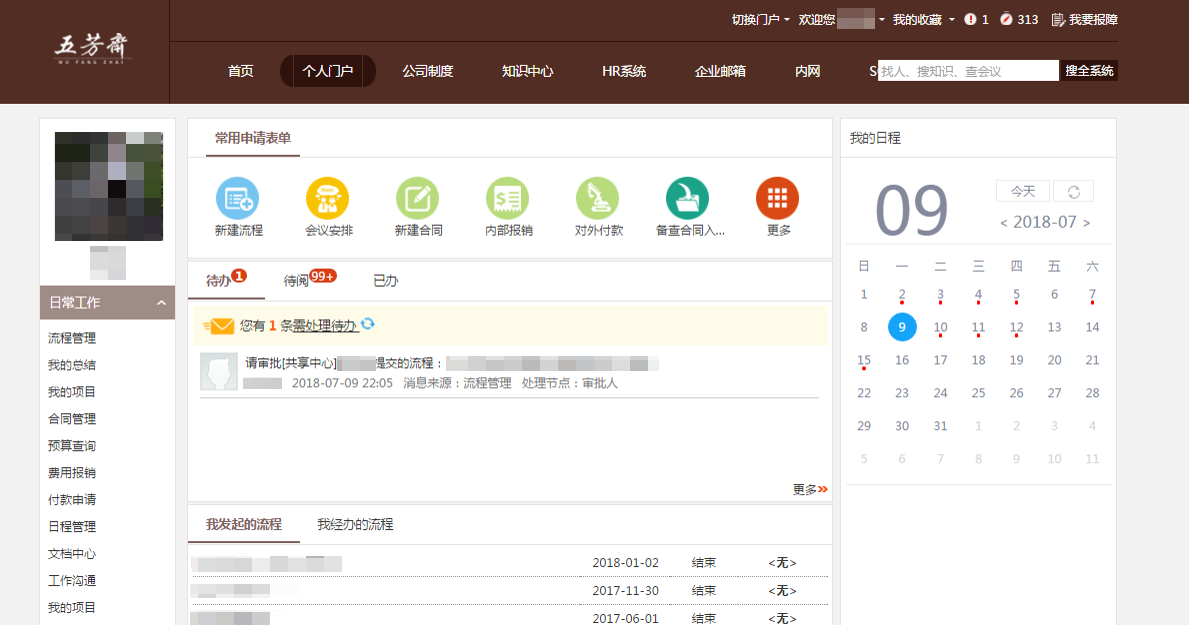The width and height of the screenshot is (1189, 625).
Task: Click the 搜全系统 search button
Action: 1089,71
